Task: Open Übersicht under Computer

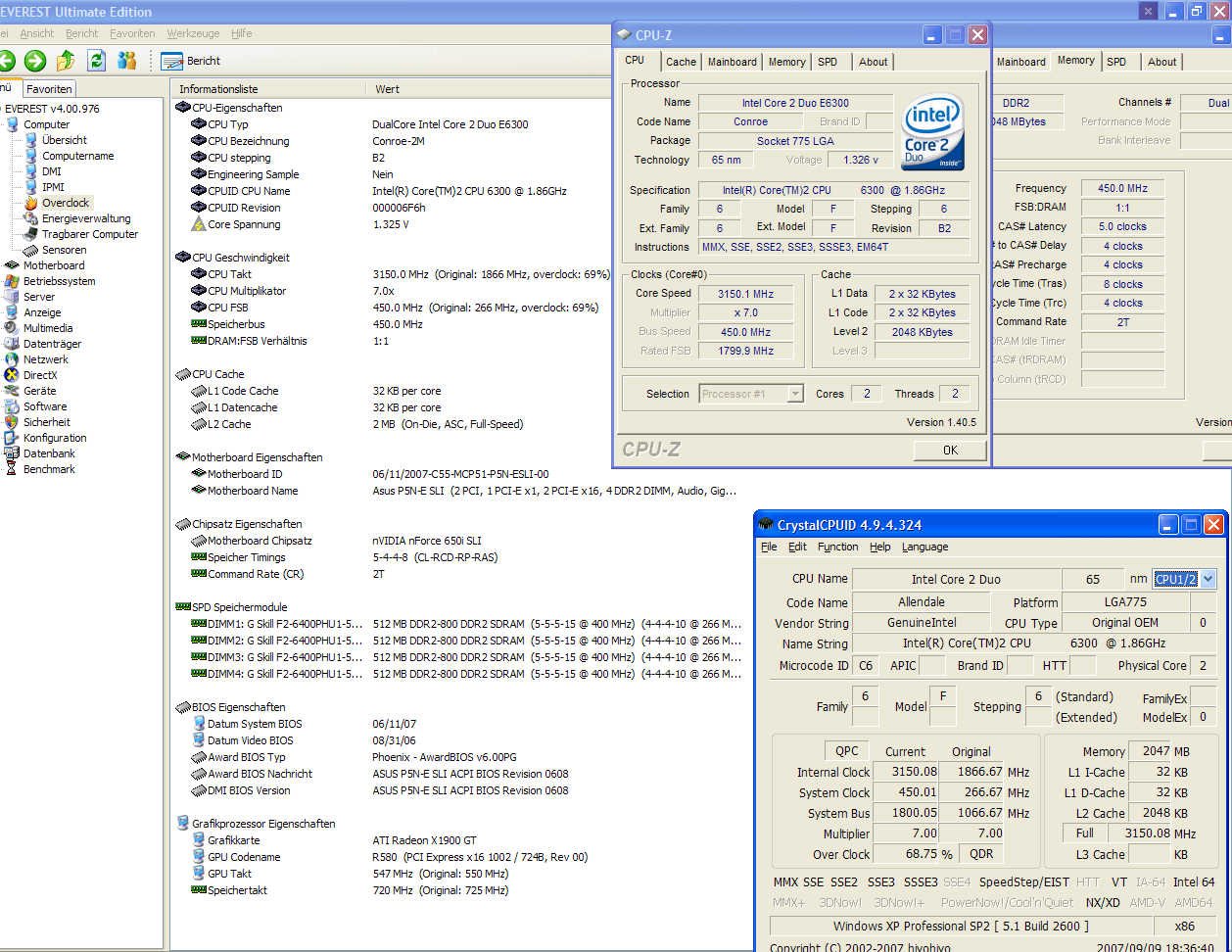Action: click(65, 140)
